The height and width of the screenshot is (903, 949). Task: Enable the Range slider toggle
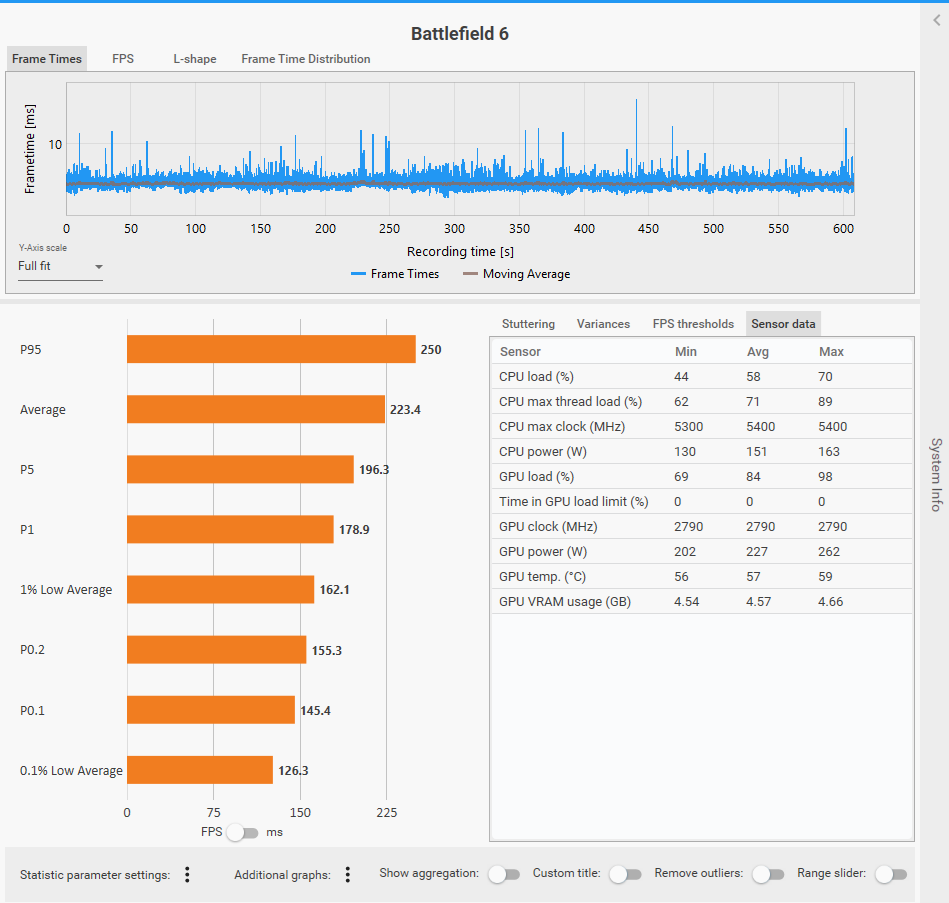tap(890, 874)
